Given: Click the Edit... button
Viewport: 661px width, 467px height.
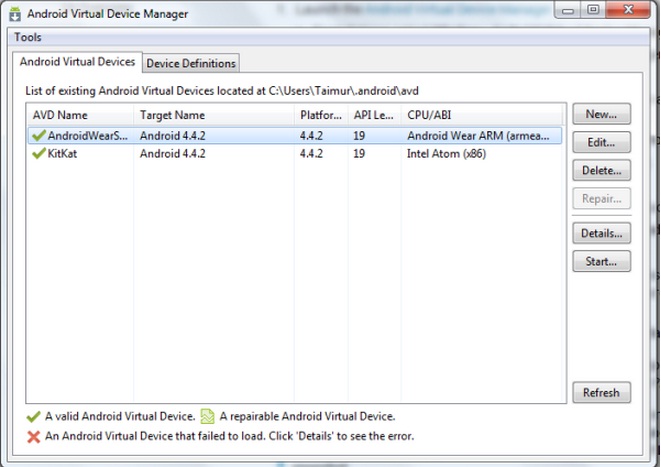Looking at the screenshot, I should tap(601, 142).
